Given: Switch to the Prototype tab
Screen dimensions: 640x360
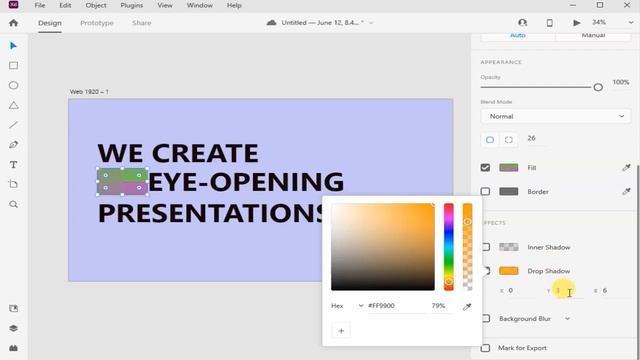Looking at the screenshot, I should [97, 23].
